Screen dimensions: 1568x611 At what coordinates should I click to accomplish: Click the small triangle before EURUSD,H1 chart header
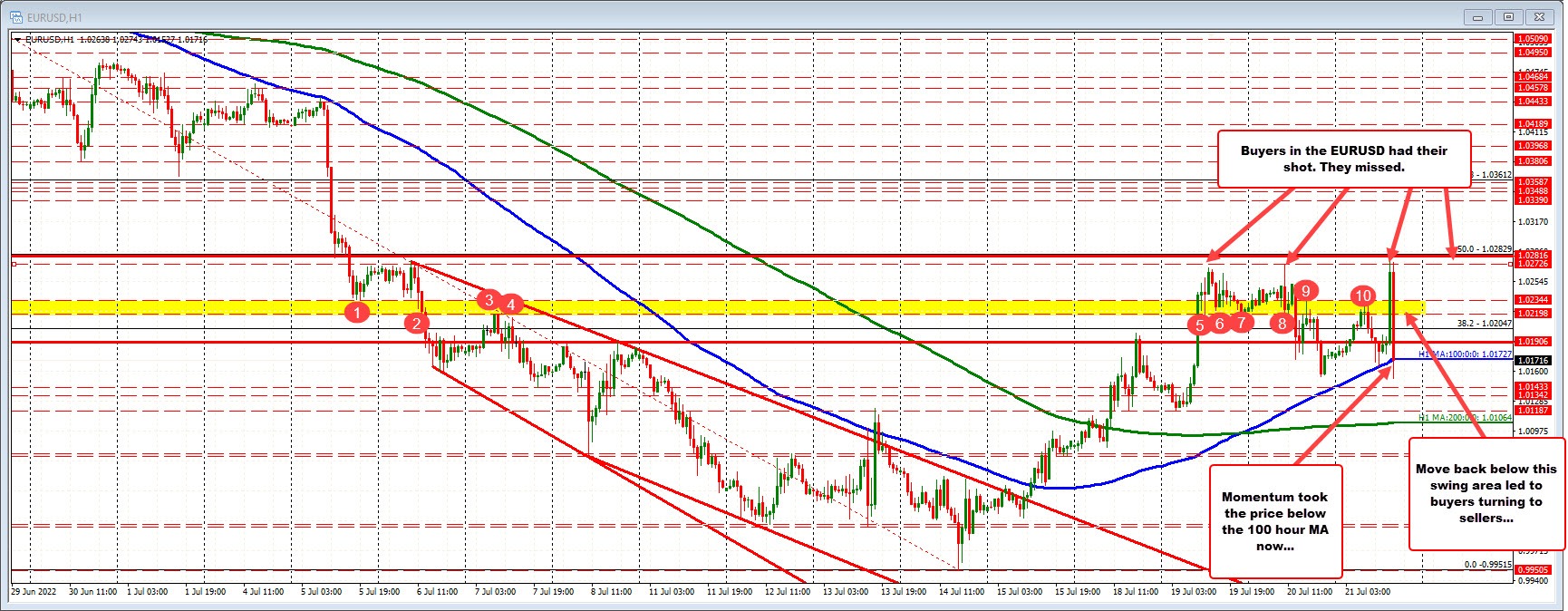[18, 40]
